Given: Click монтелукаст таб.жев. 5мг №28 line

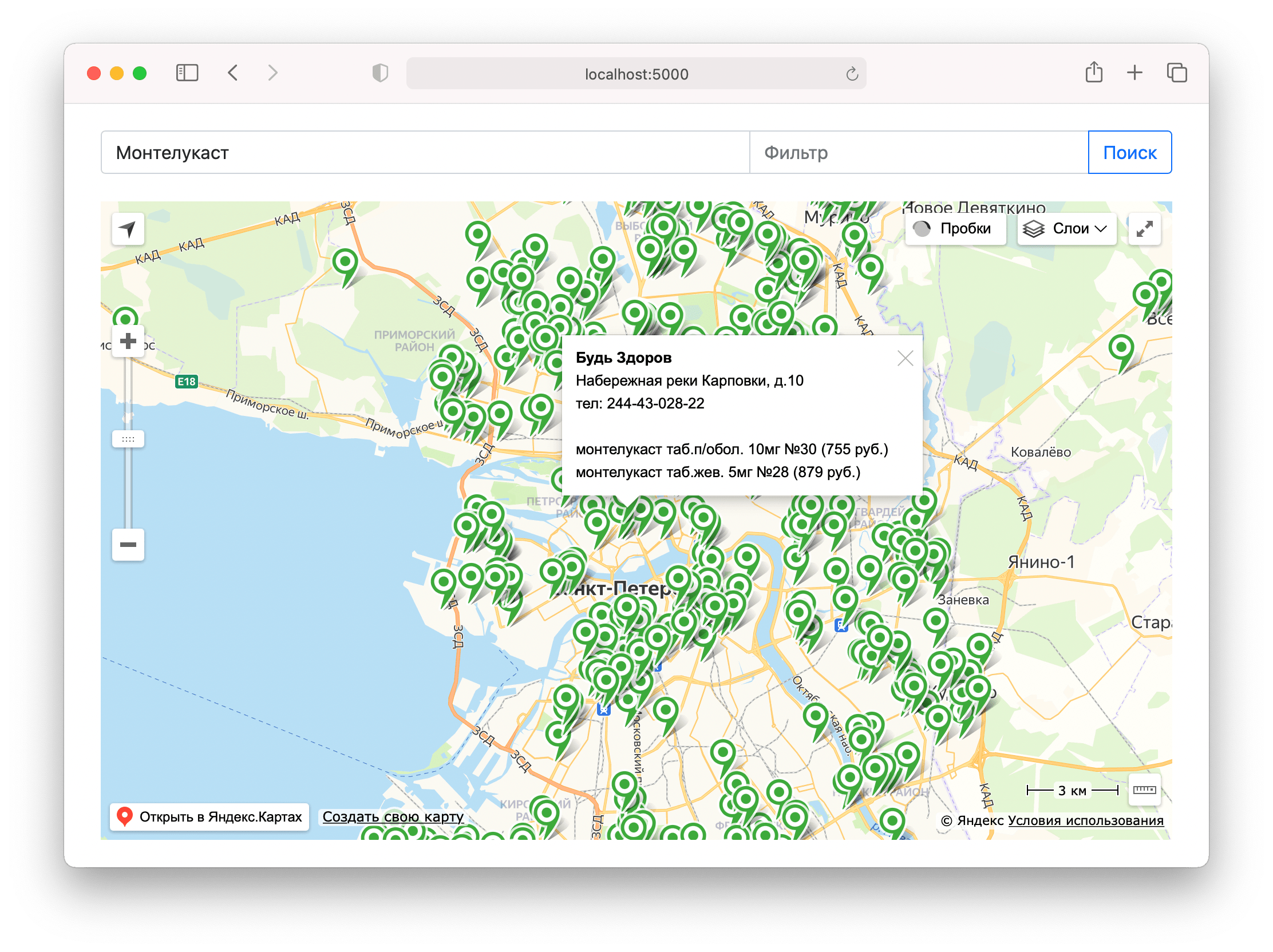Looking at the screenshot, I should tap(718, 472).
